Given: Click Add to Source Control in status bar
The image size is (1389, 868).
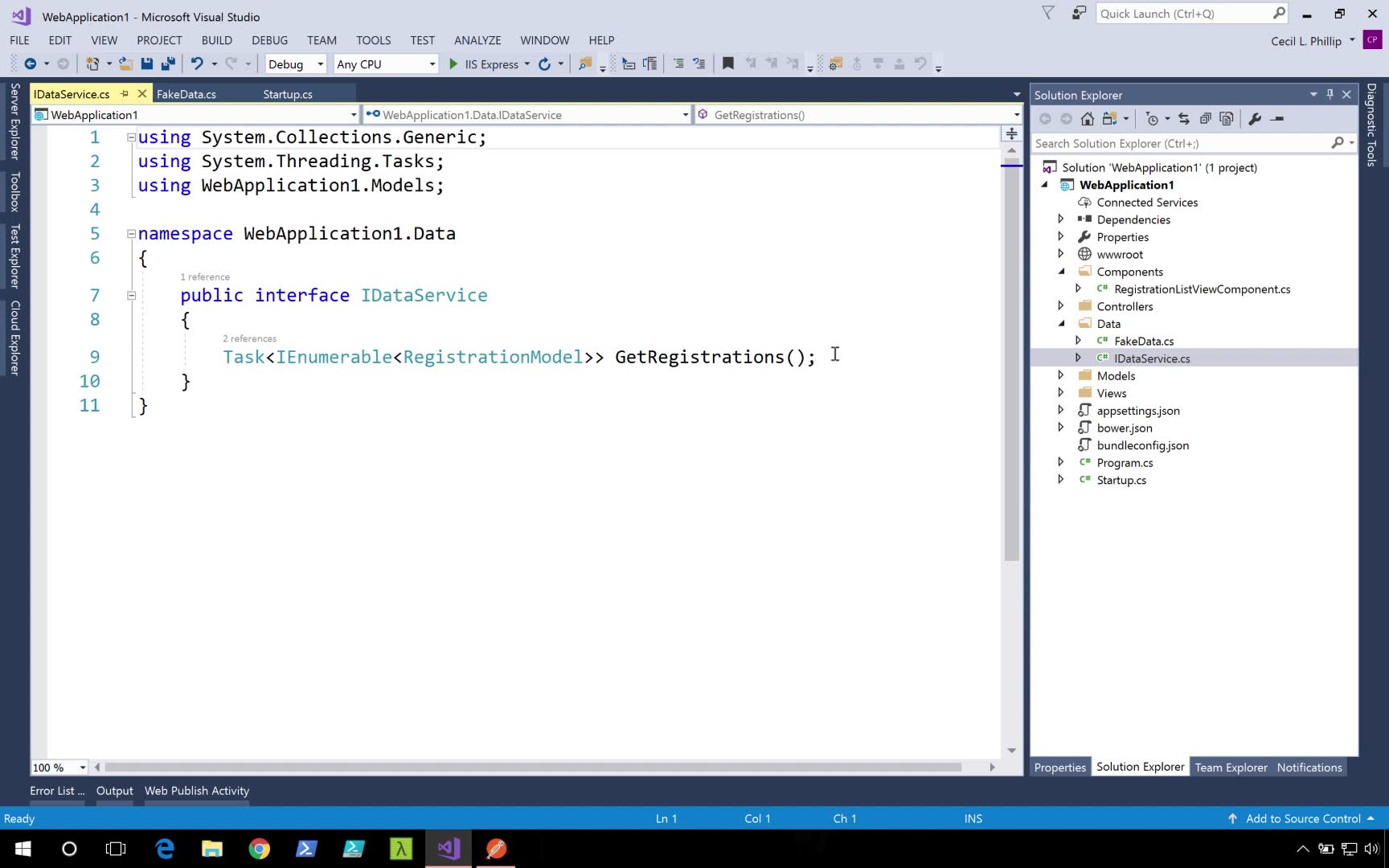Looking at the screenshot, I should point(1302,818).
